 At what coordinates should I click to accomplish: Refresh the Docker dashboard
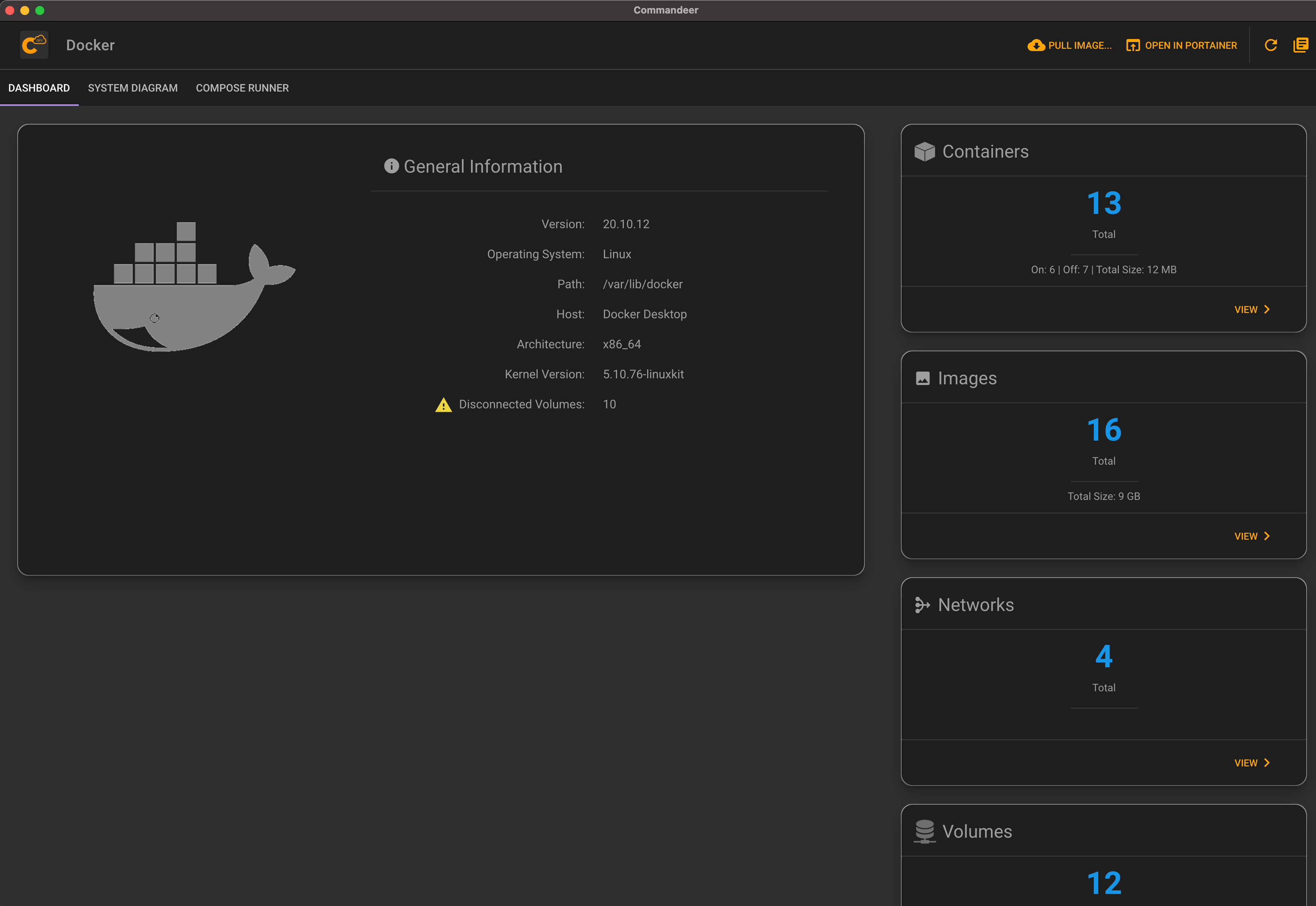pyautogui.click(x=1271, y=45)
